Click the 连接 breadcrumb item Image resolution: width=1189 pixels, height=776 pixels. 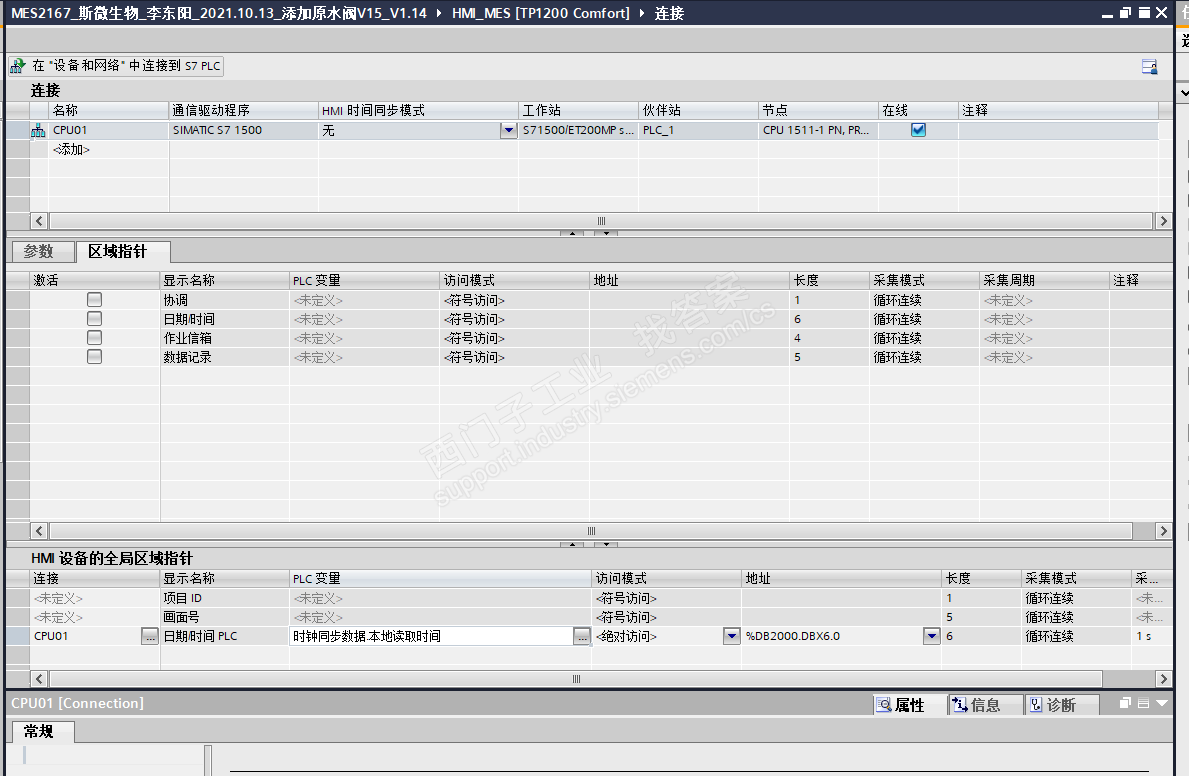coord(670,13)
